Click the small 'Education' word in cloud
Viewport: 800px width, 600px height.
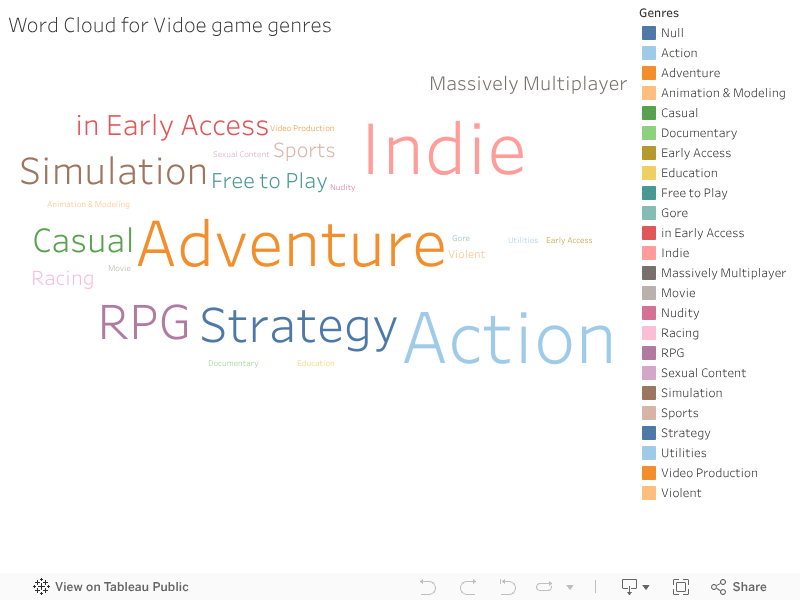tap(316, 363)
